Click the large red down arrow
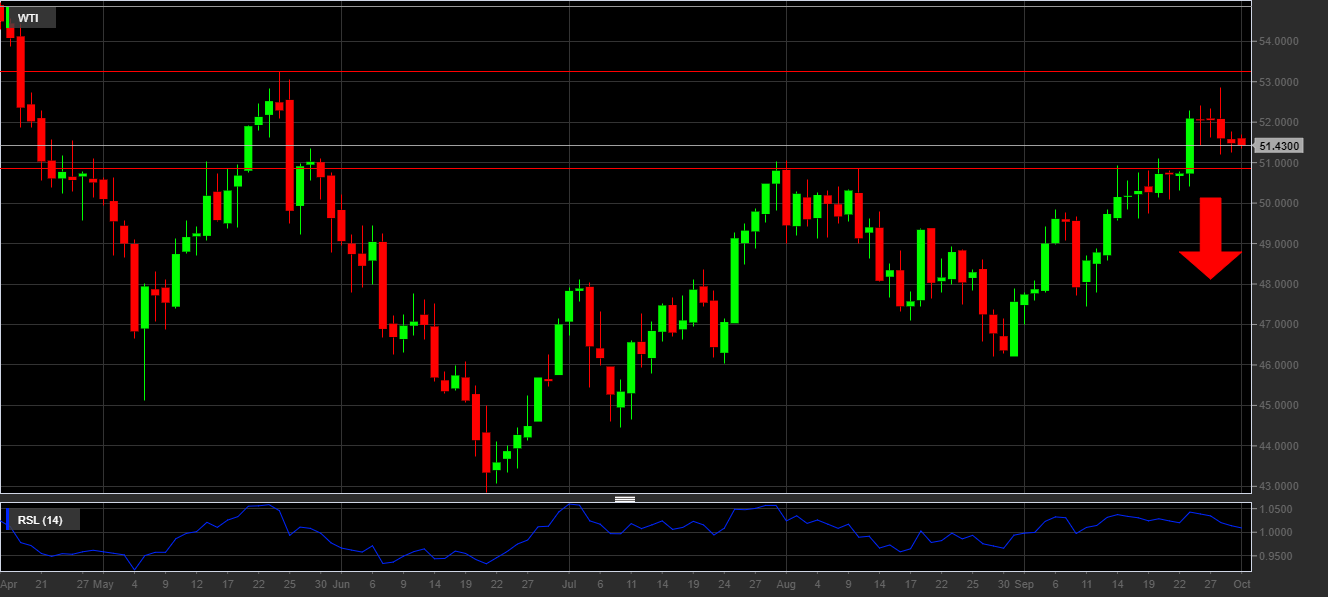The image size is (1328, 597). coord(1210,238)
